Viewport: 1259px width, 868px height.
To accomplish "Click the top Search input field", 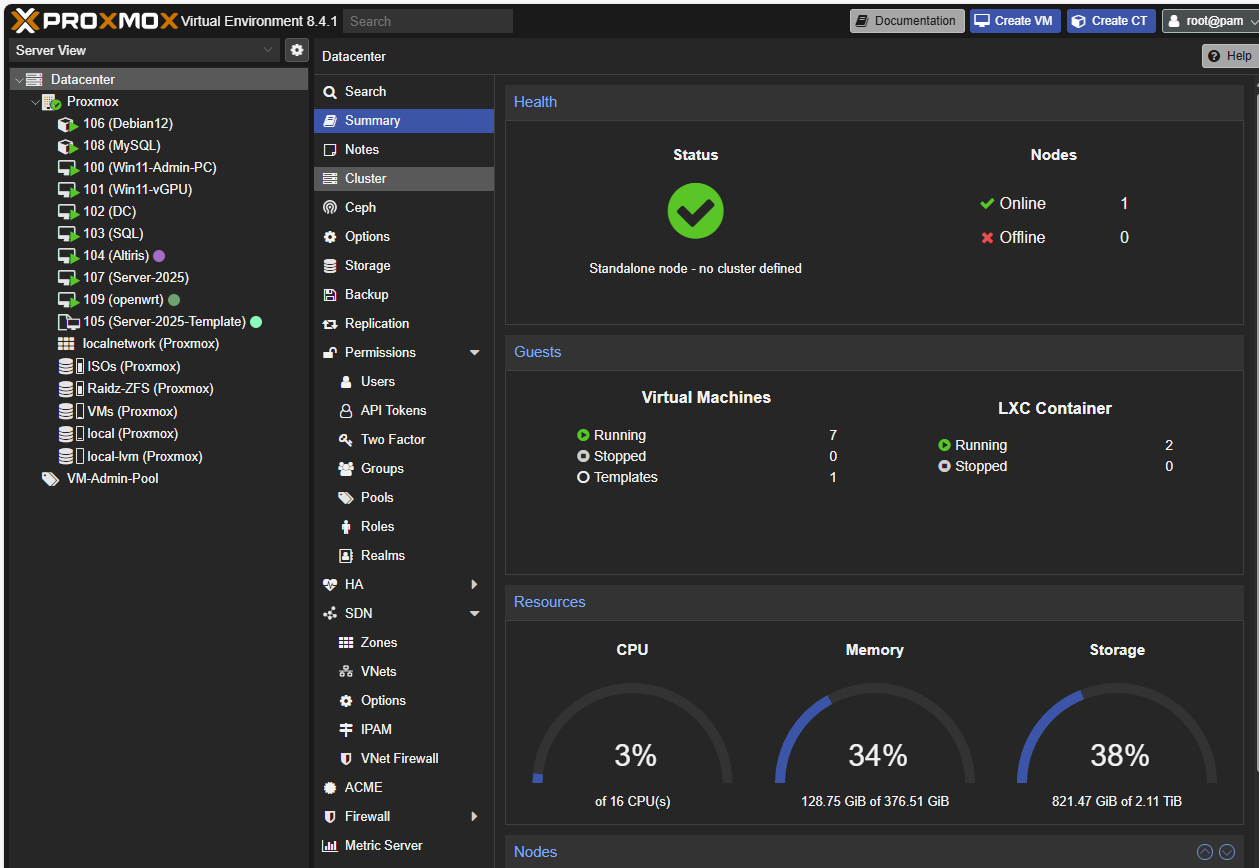I will (427, 21).
